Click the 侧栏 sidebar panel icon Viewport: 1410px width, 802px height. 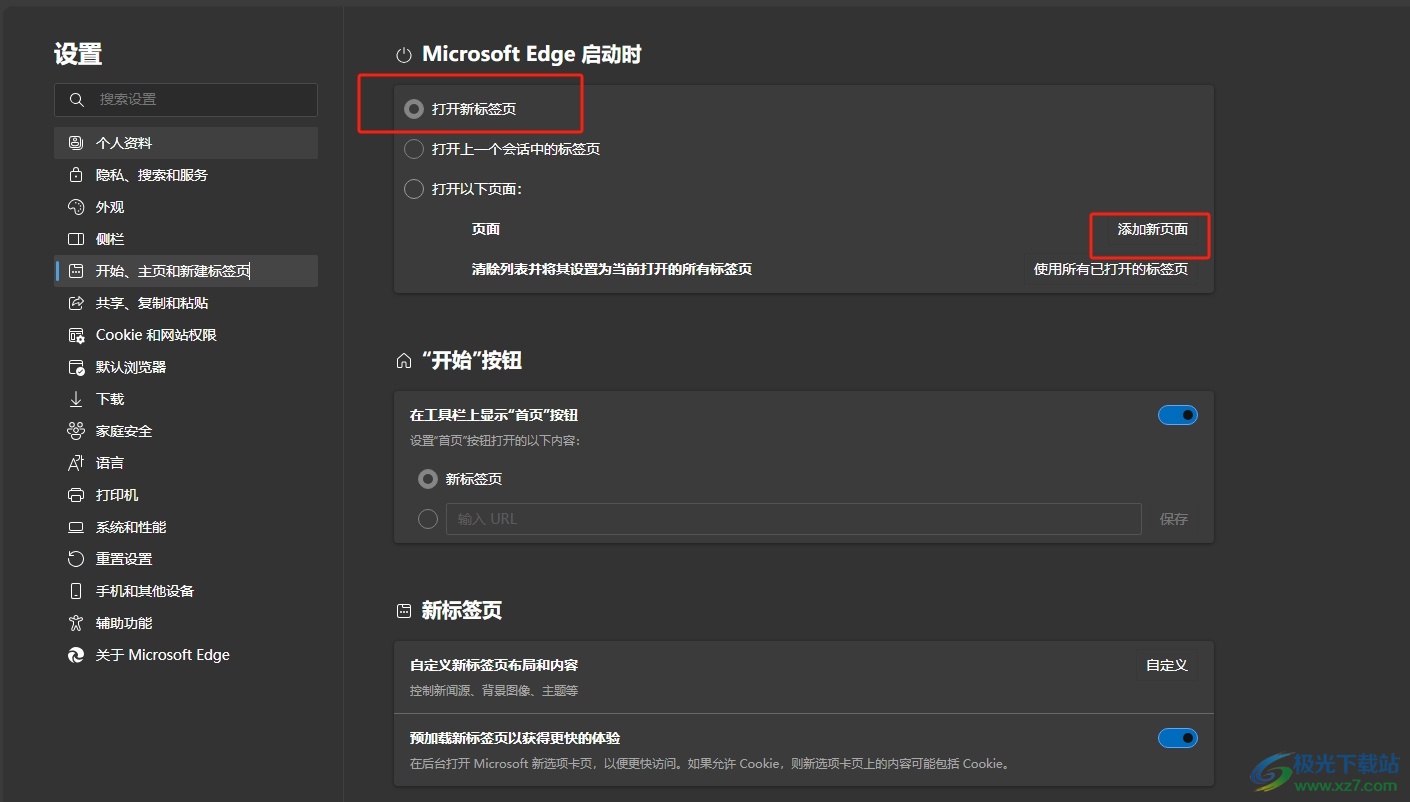[x=76, y=239]
